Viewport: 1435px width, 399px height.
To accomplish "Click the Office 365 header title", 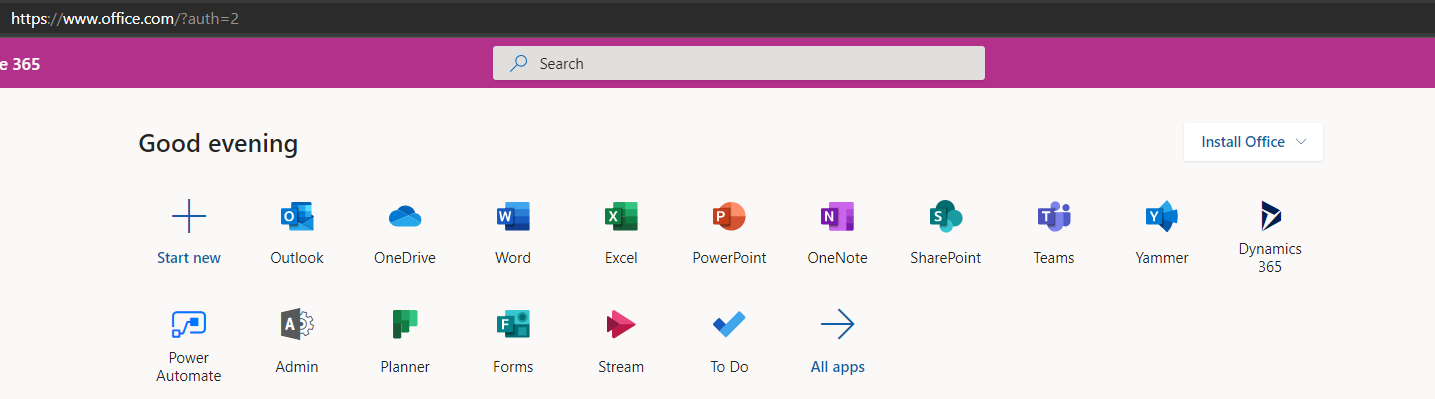I will tap(20, 64).
